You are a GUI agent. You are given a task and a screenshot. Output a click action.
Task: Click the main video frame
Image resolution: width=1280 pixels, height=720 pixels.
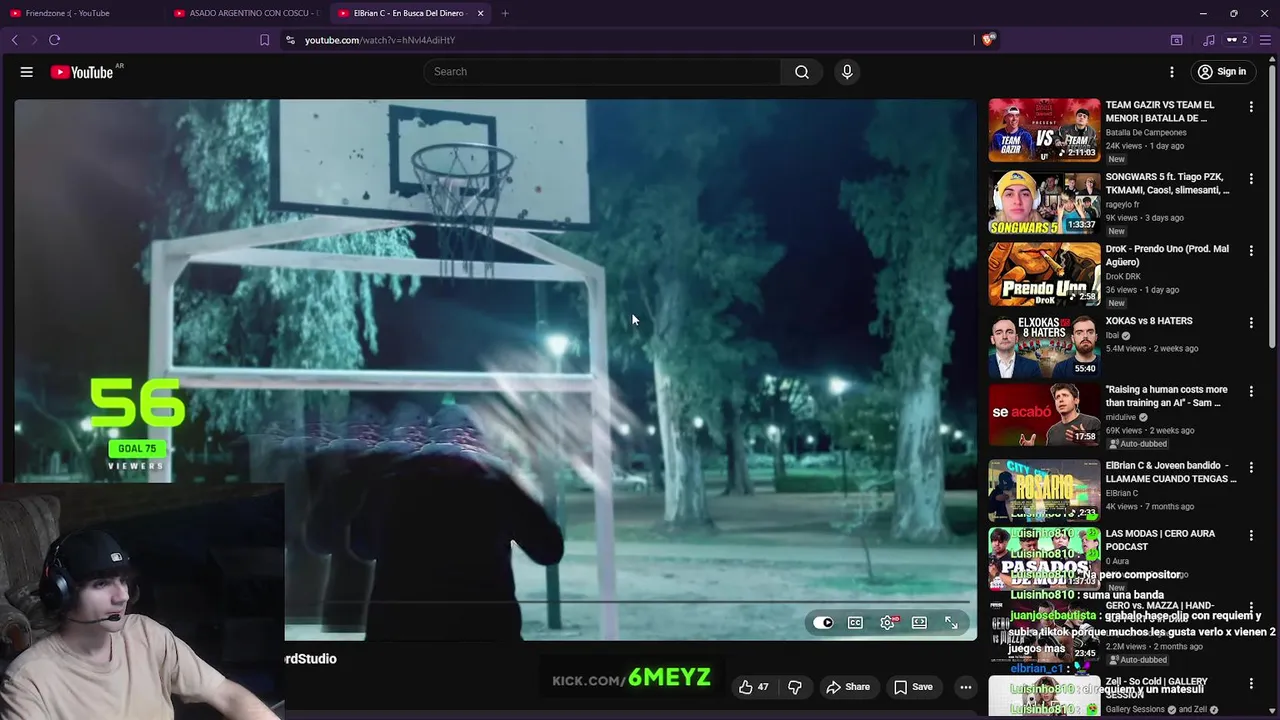[x=496, y=369]
